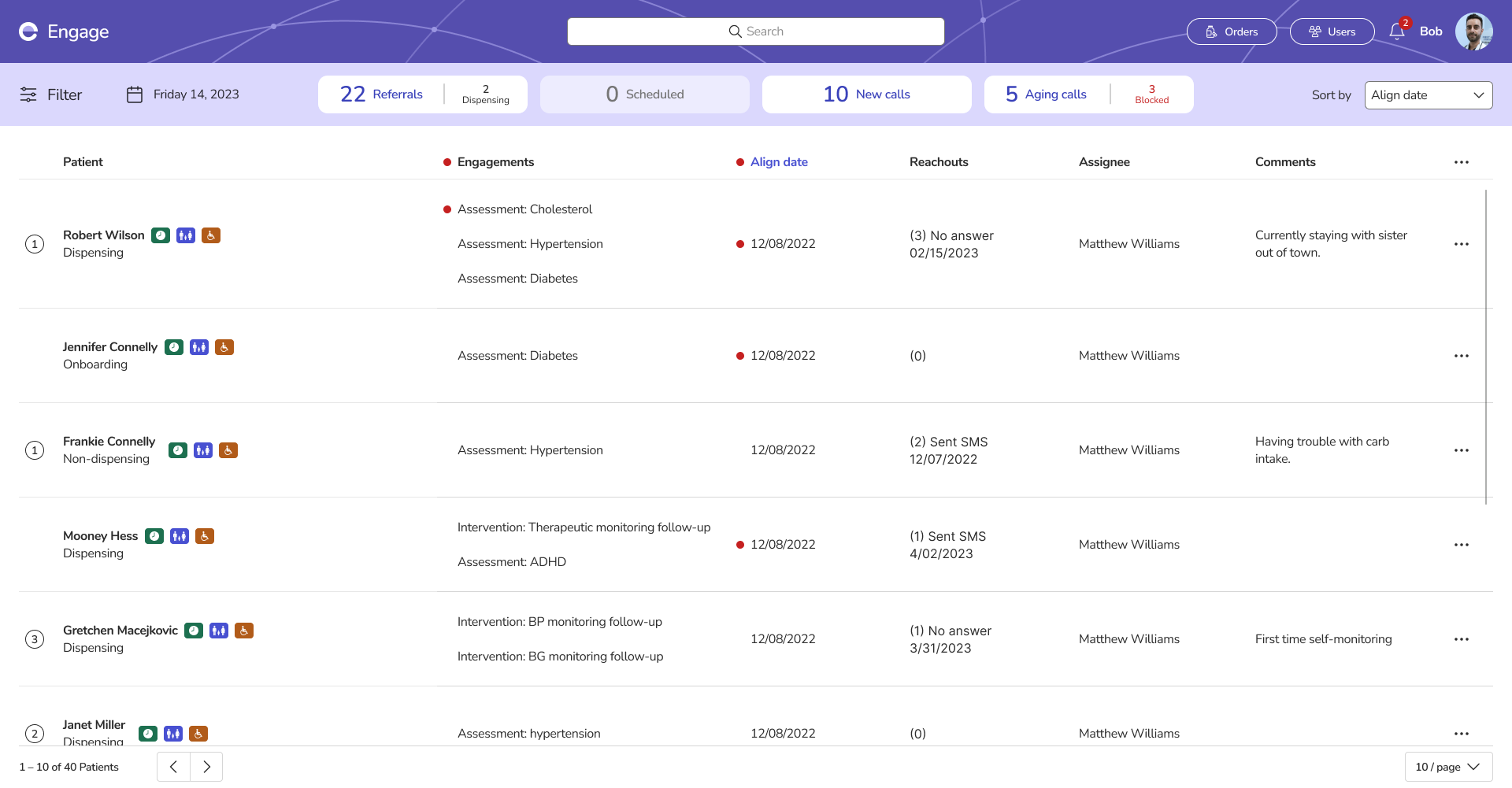The width and height of the screenshot is (1512, 788).
Task: Click the Orders button
Action: point(1232,31)
